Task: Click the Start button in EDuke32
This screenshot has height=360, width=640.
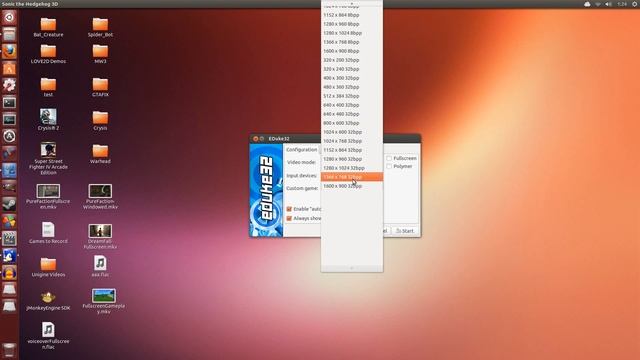Action: click(405, 231)
